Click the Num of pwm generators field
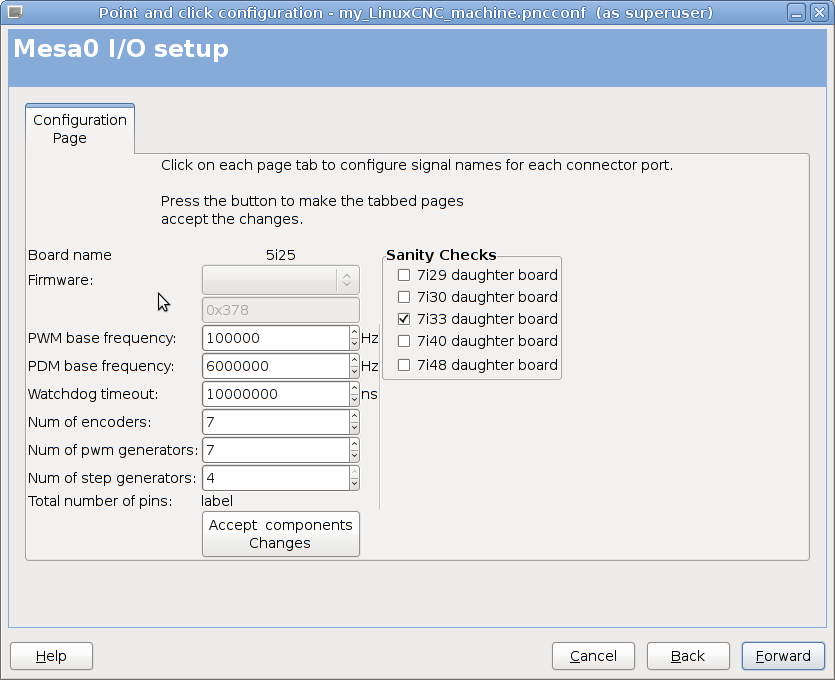Screen dimensions: 835x680 coord(276,450)
